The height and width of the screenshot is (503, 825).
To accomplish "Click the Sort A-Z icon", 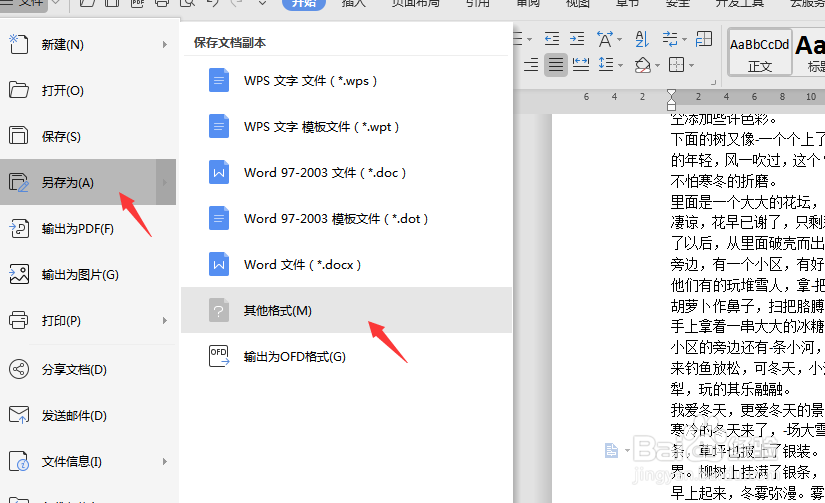I will [641, 39].
